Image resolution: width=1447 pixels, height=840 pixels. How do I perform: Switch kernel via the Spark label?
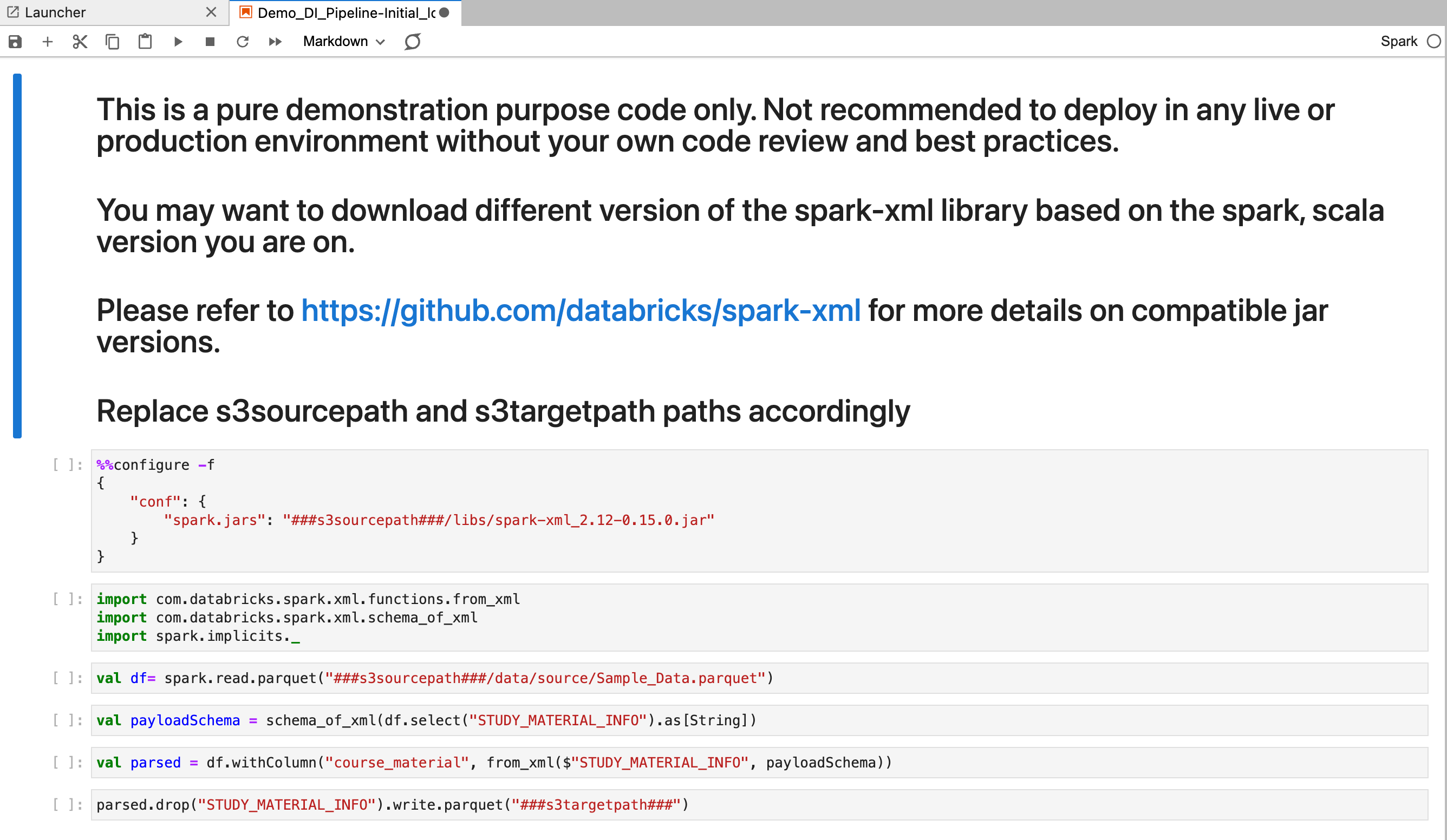coord(1399,41)
